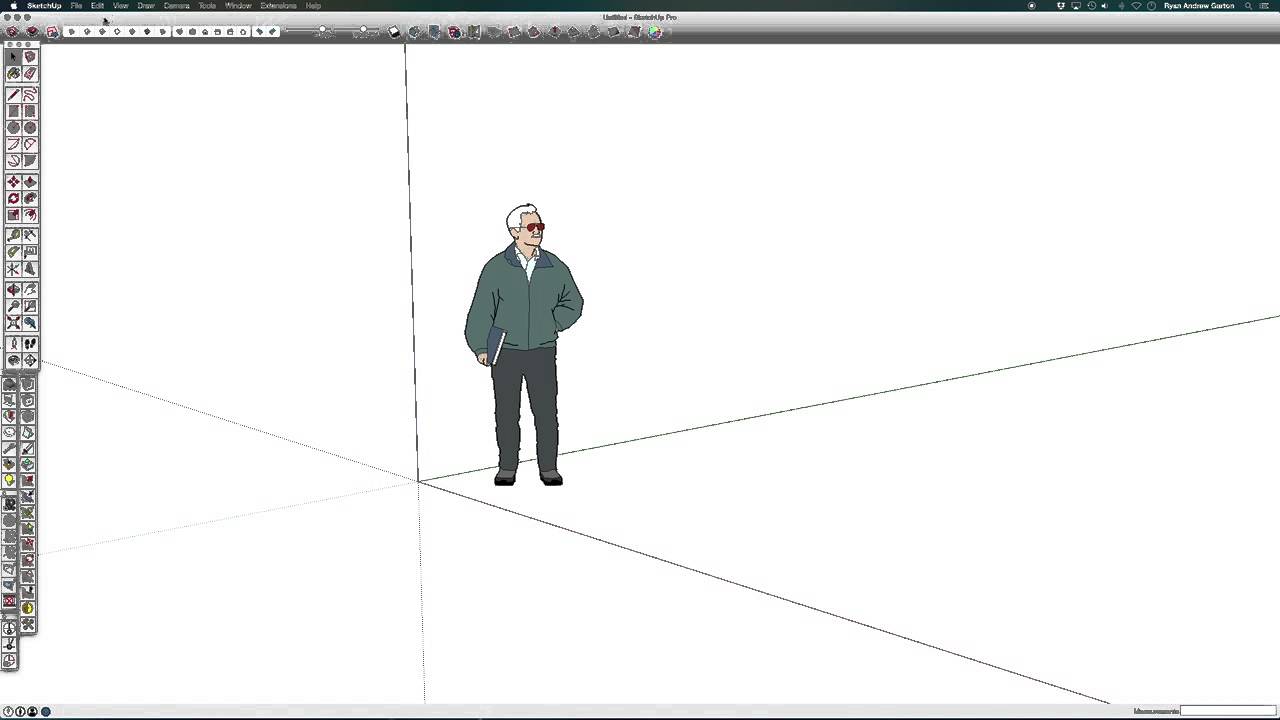The image size is (1280, 720).
Task: Click the Zoom Extents tool
Action: [x=13, y=323]
